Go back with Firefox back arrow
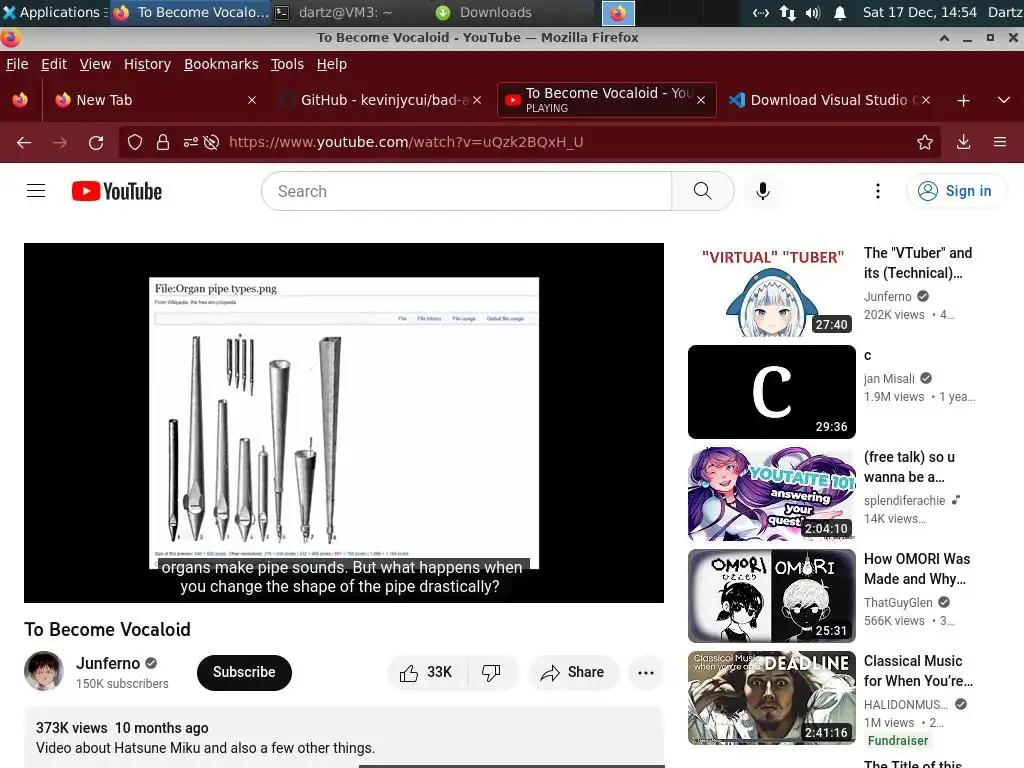The height and width of the screenshot is (768, 1024). 24,142
